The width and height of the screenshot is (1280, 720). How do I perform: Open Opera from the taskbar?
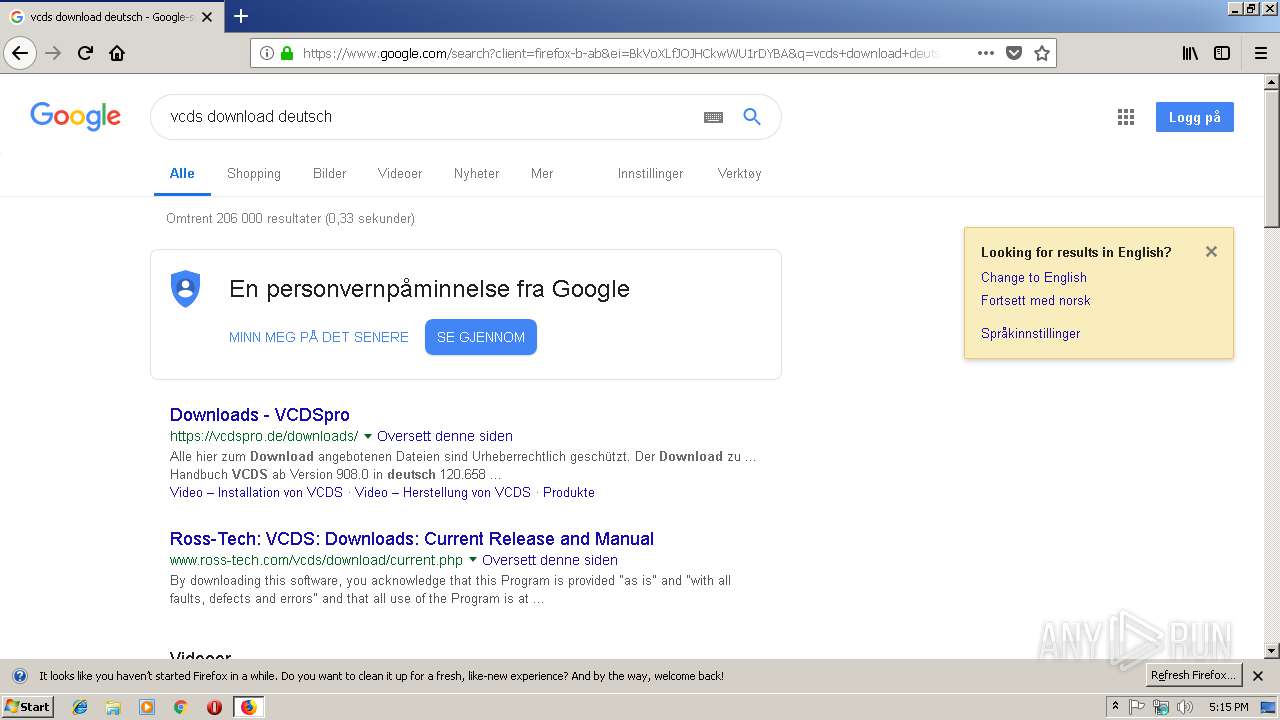tap(214, 707)
